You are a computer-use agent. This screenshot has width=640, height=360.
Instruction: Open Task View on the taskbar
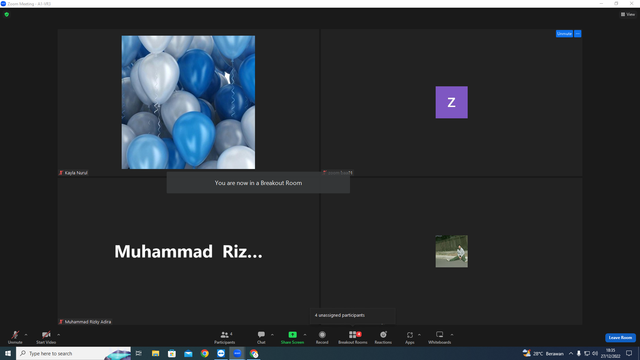point(139,353)
